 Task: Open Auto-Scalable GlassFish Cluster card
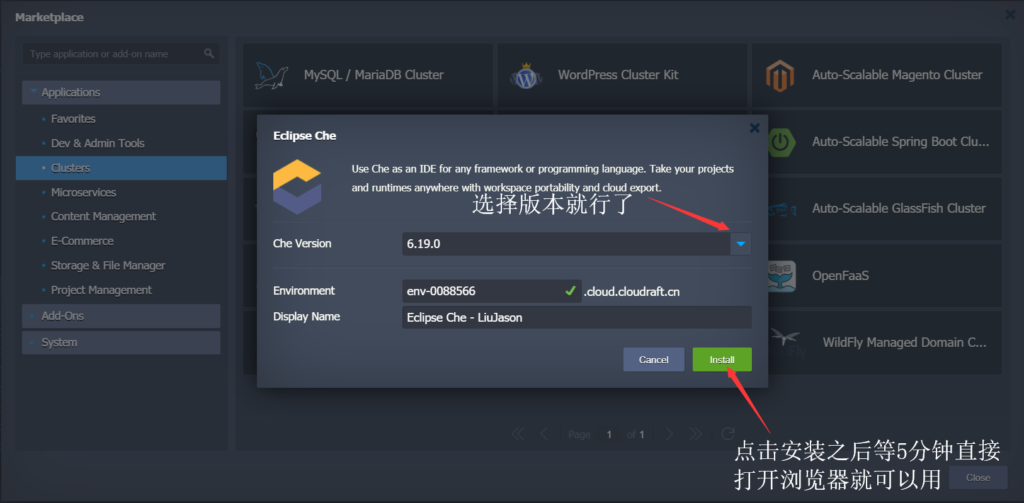tap(876, 208)
